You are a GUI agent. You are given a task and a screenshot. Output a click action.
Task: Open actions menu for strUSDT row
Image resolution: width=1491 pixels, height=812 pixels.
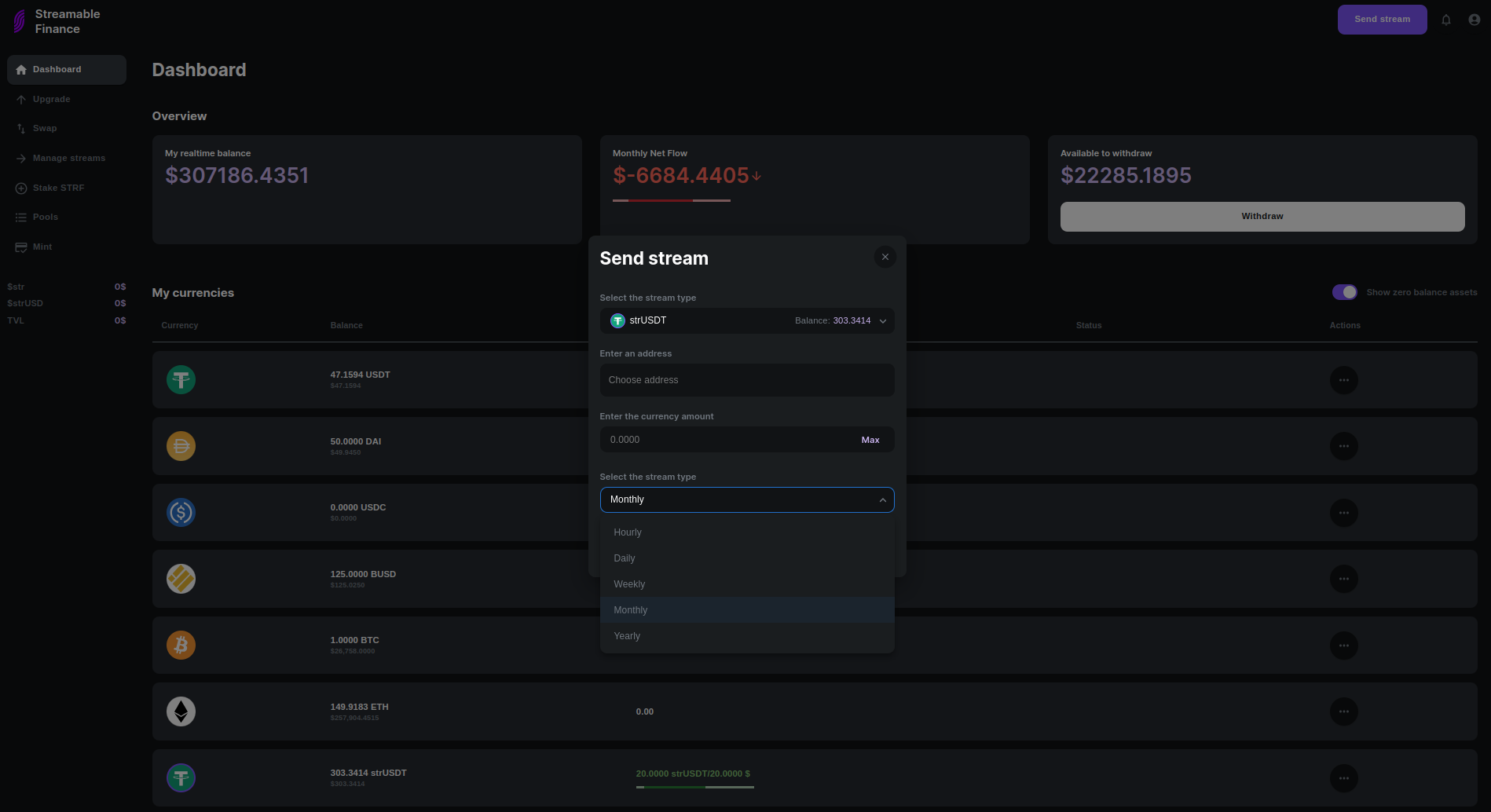[1343, 778]
